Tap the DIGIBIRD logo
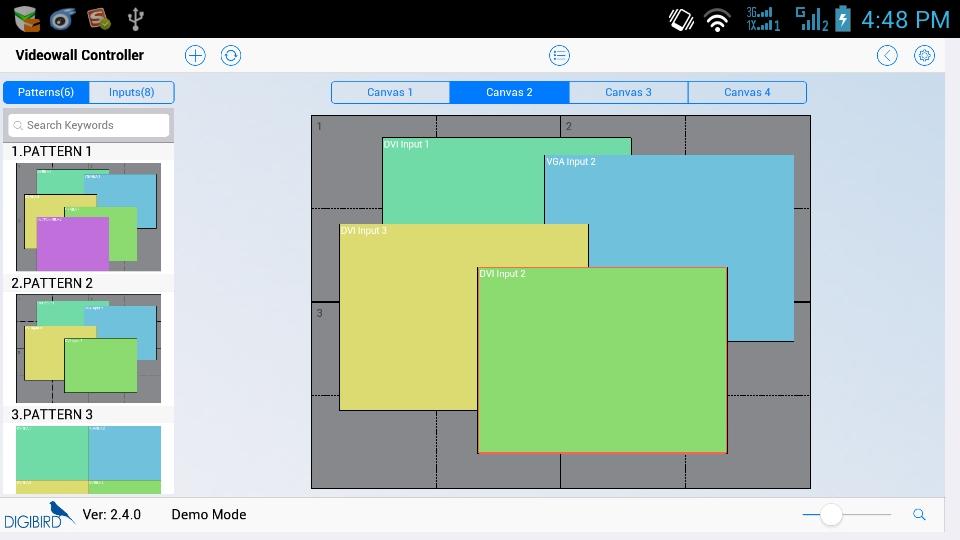 (38, 516)
